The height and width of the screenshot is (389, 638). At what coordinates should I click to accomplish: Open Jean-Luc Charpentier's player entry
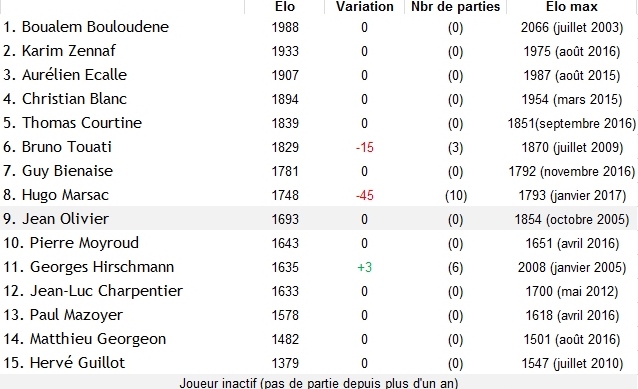pos(106,291)
